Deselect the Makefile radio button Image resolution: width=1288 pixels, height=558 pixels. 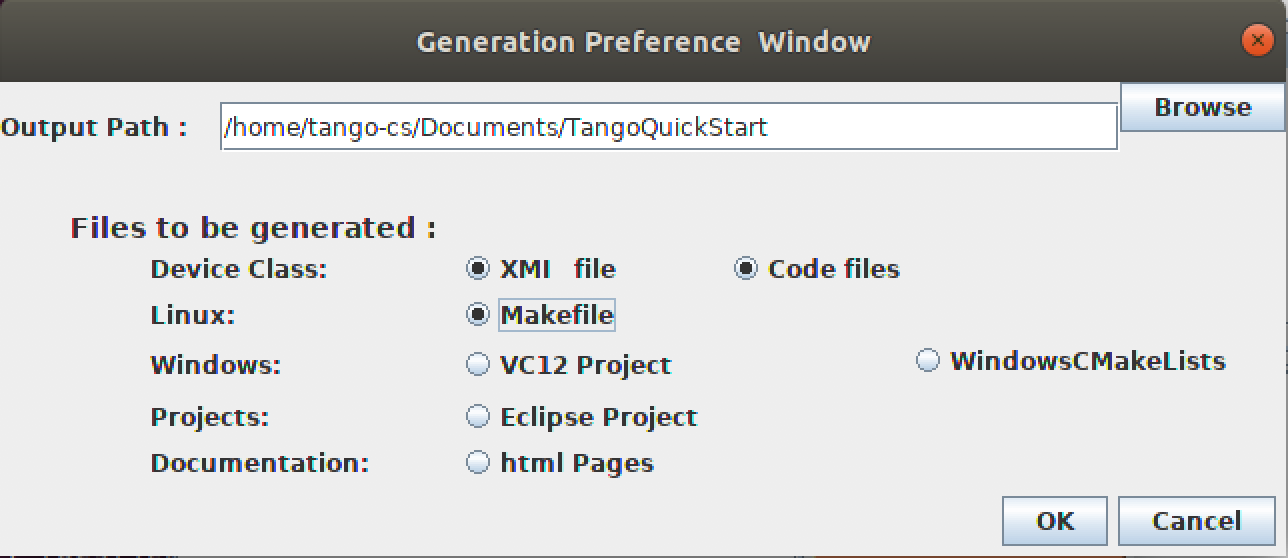click(x=541, y=315)
